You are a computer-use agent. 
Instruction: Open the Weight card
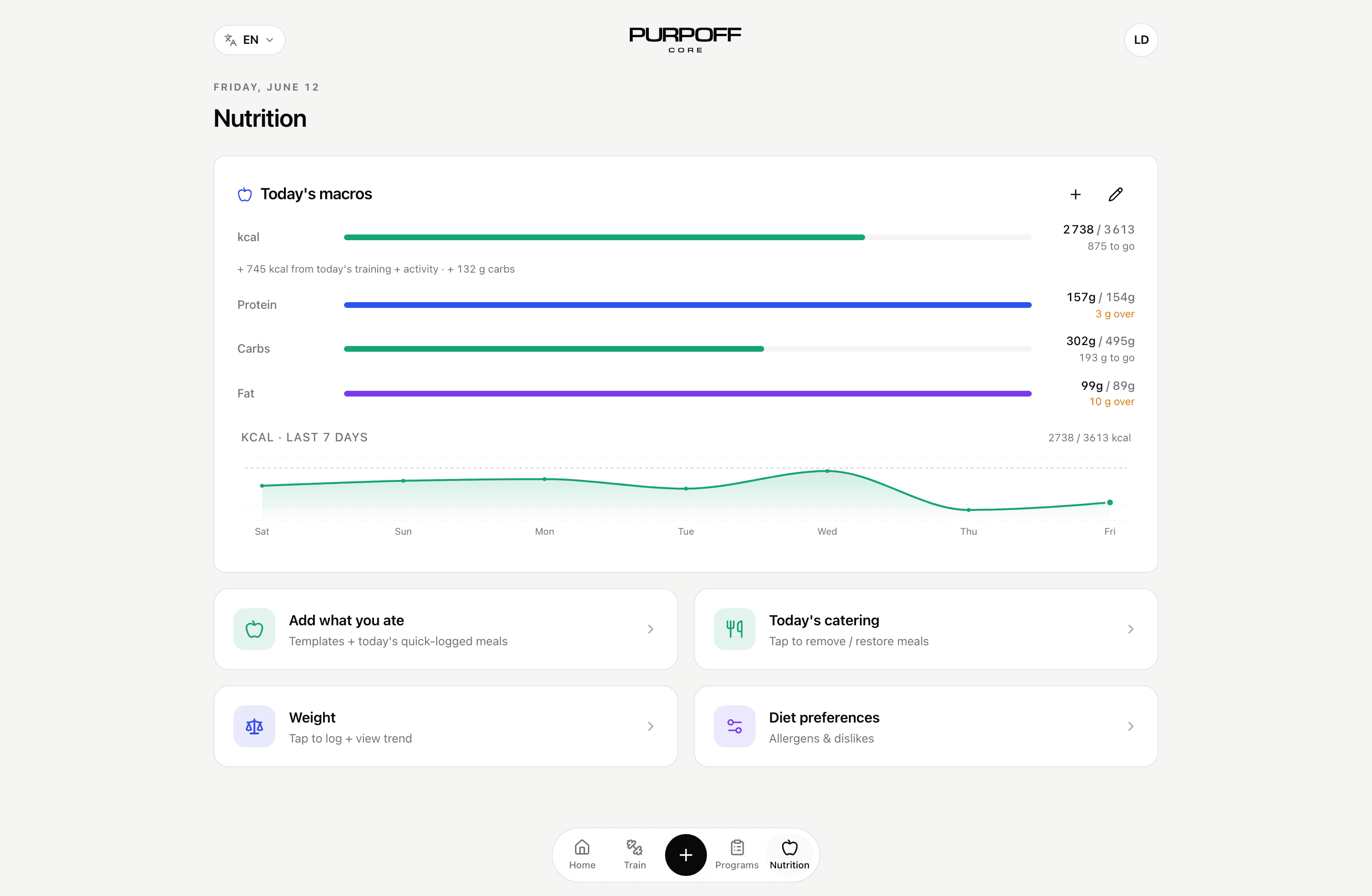tap(445, 726)
